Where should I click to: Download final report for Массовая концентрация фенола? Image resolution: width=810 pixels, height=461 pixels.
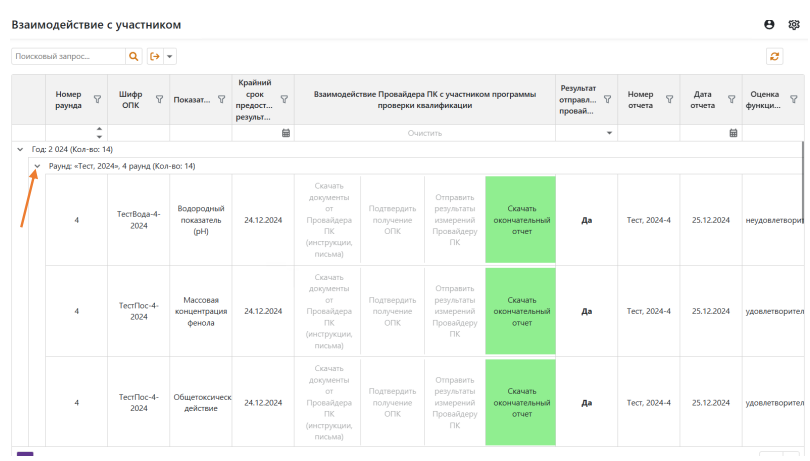(x=521, y=311)
